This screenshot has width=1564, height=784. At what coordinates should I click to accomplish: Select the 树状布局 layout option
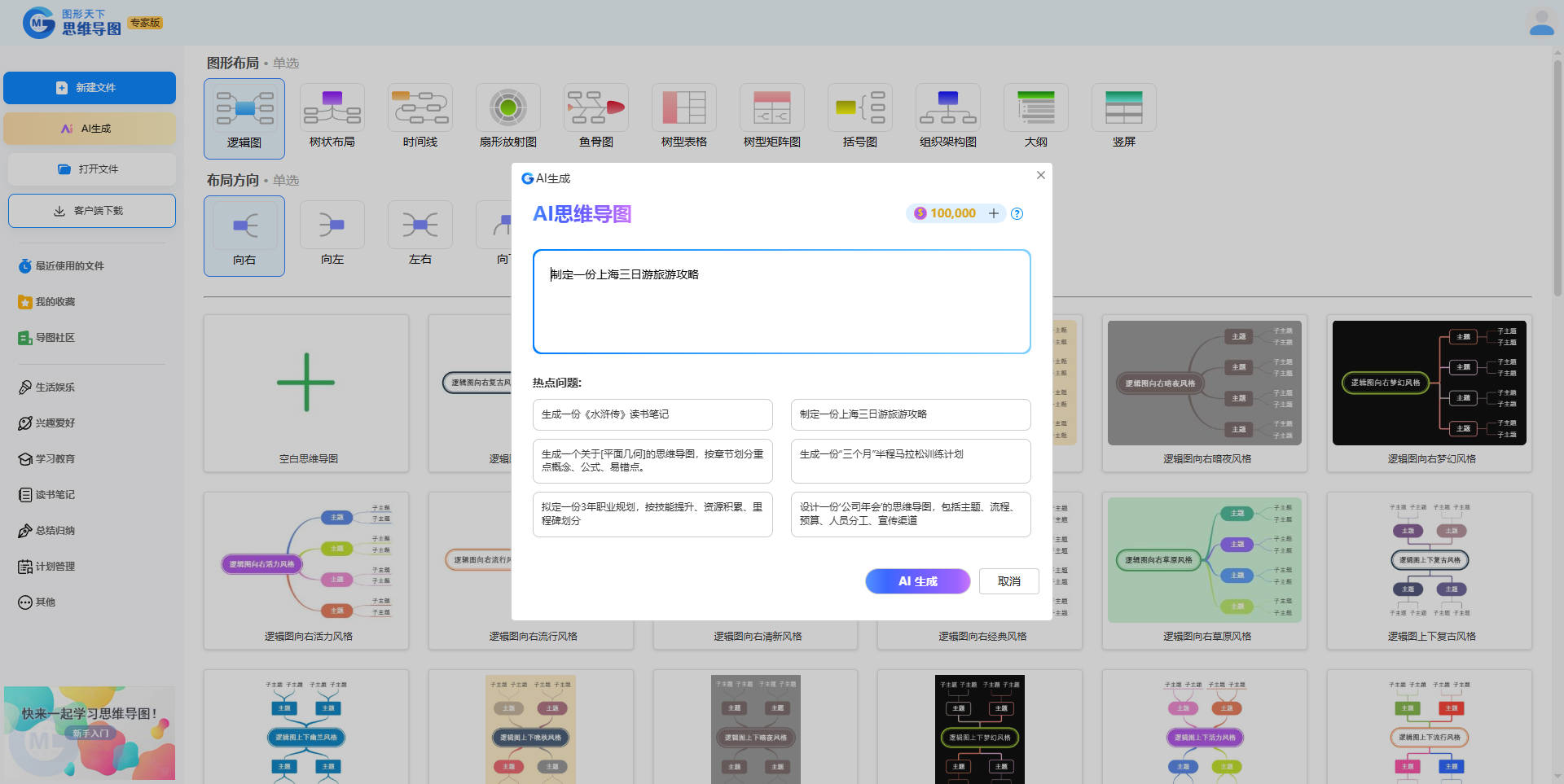332,108
